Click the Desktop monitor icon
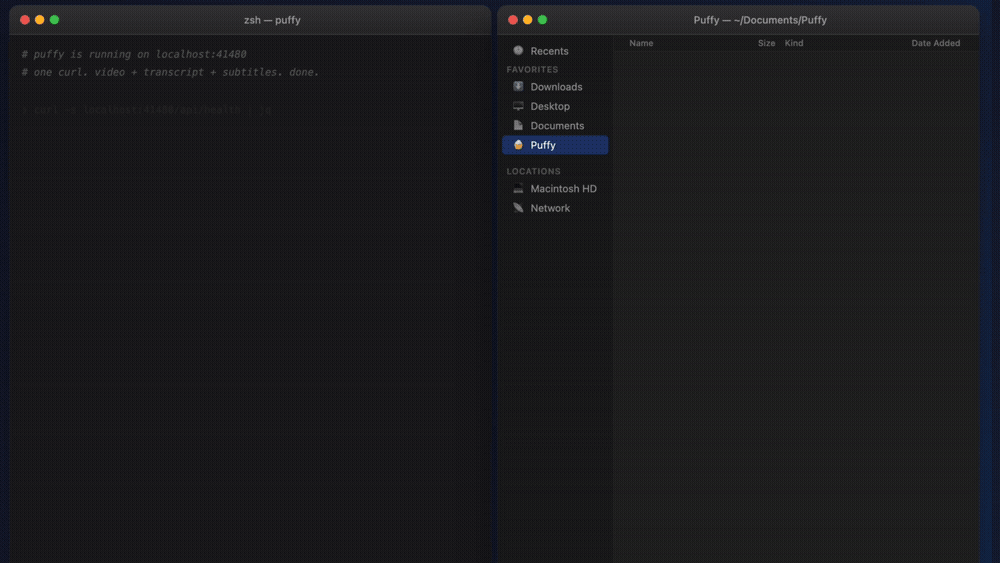Screen dimensions: 1000x563 tap(518, 106)
